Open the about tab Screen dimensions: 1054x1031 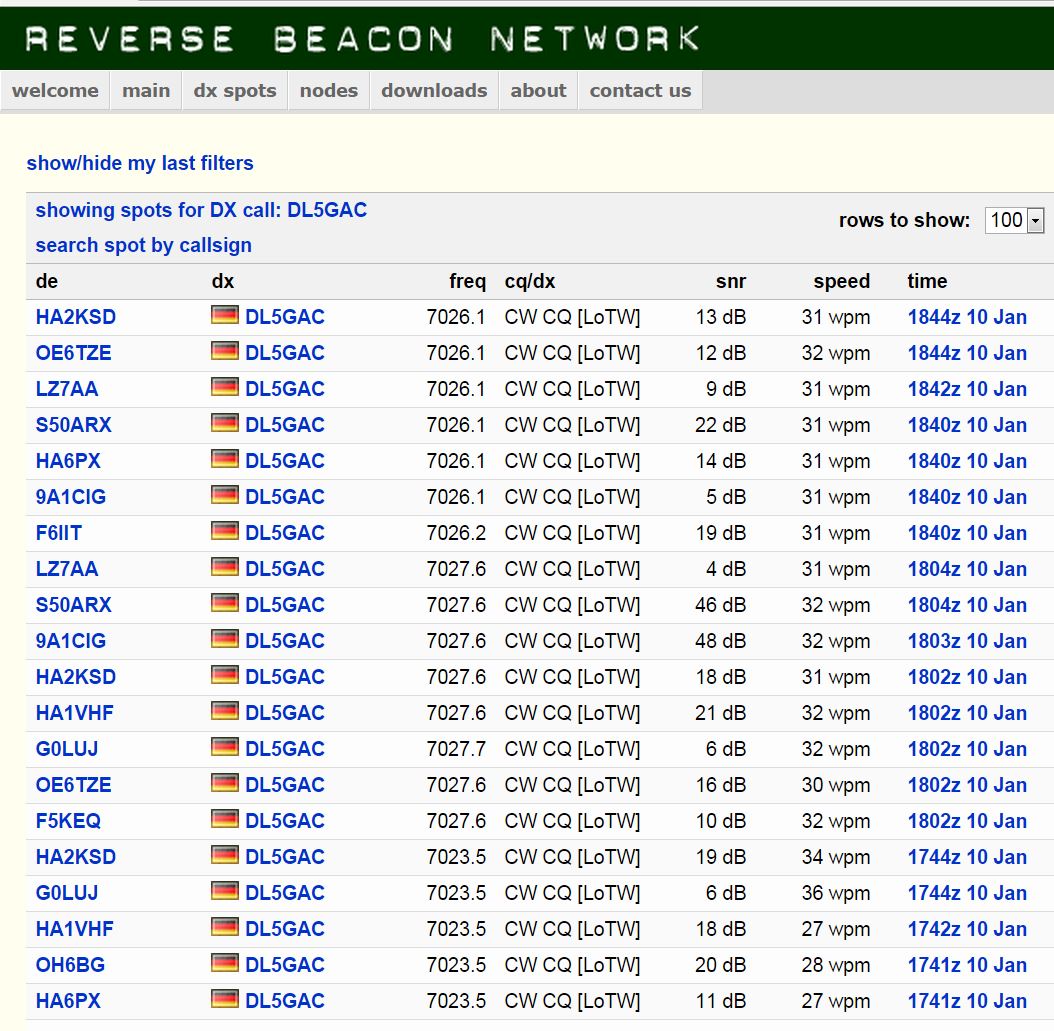click(538, 91)
